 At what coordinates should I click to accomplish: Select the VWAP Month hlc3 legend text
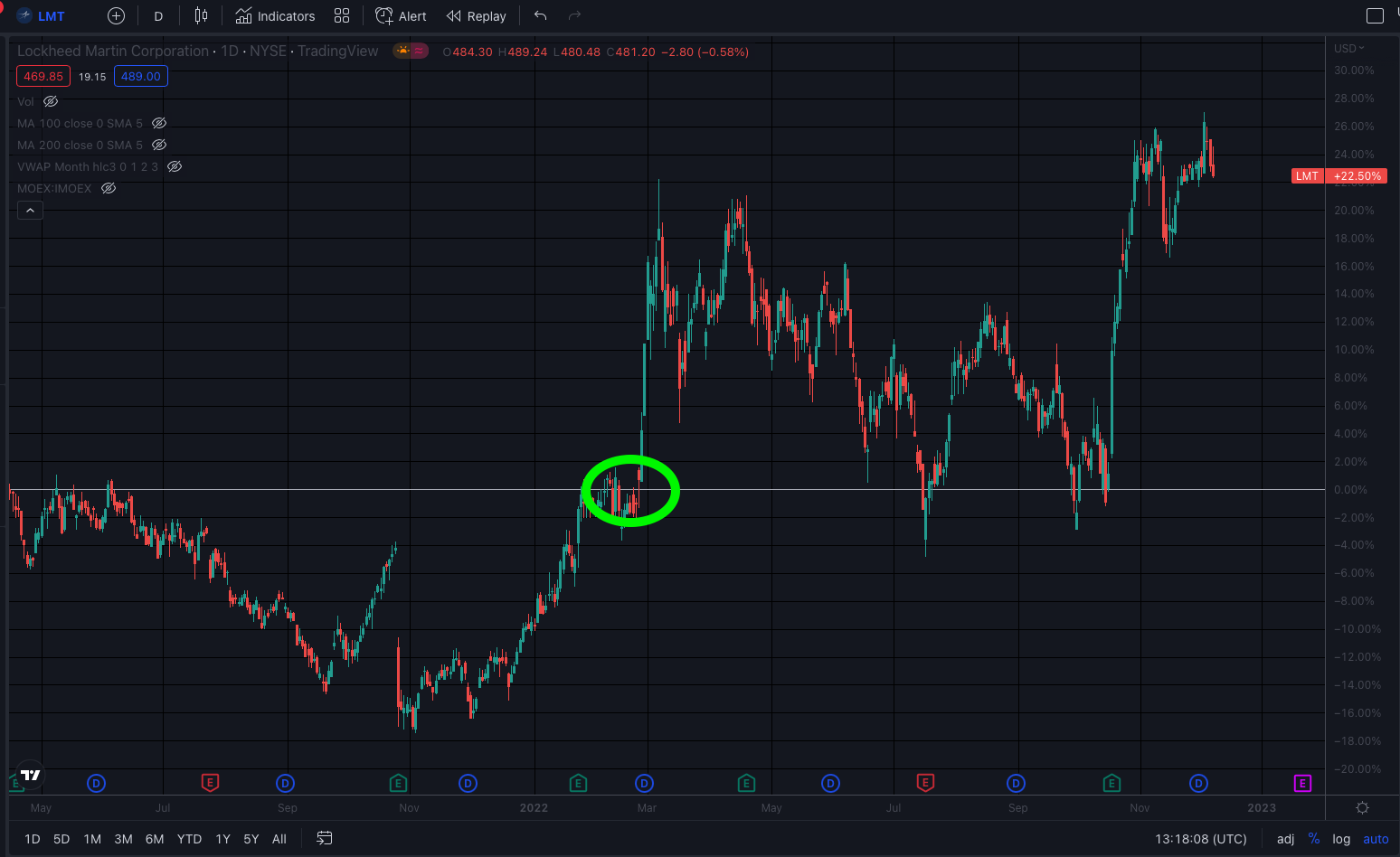(88, 166)
